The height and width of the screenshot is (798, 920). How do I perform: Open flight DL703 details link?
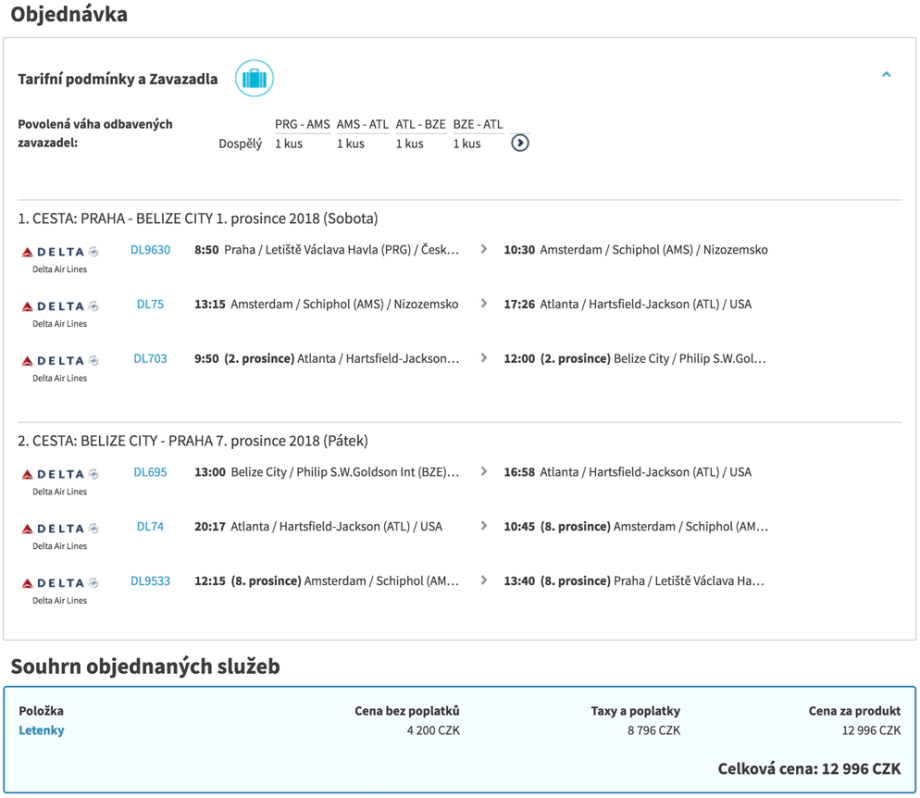[150, 359]
